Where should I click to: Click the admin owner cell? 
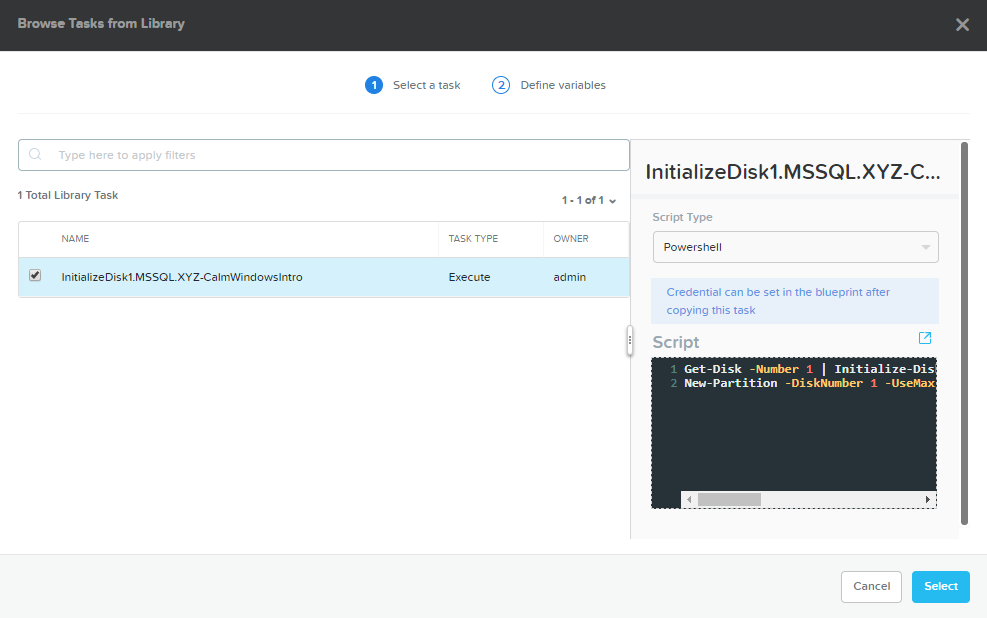570,277
